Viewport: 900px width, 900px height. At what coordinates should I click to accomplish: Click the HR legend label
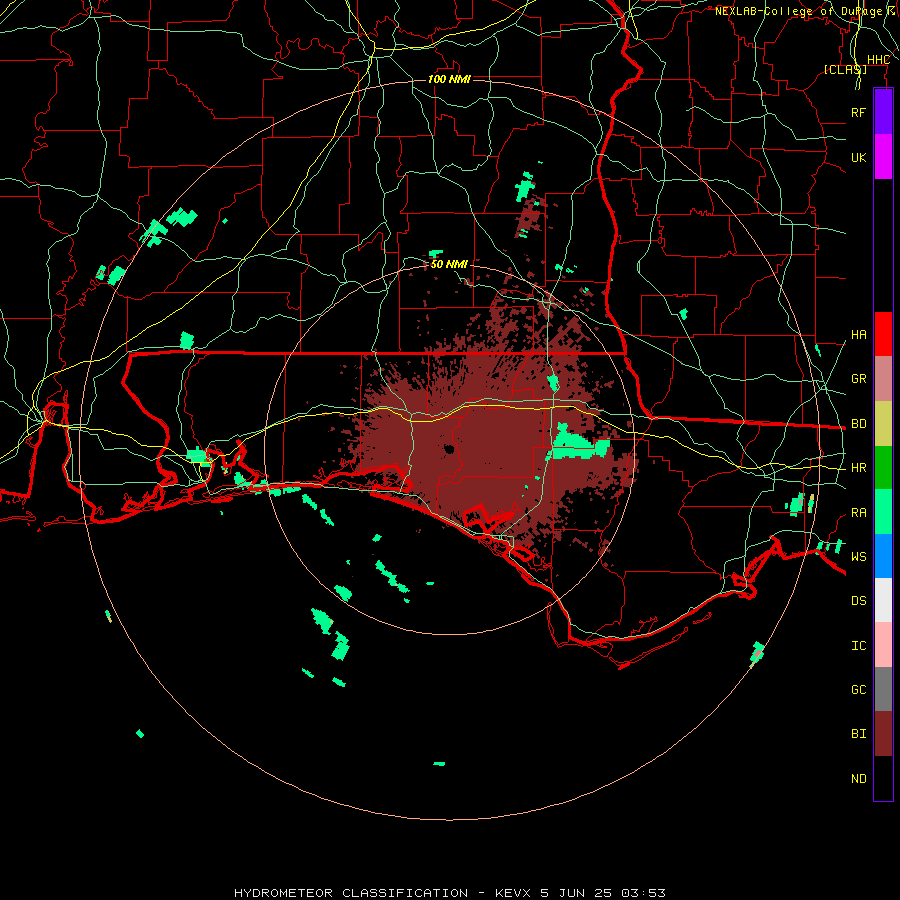[x=858, y=468]
